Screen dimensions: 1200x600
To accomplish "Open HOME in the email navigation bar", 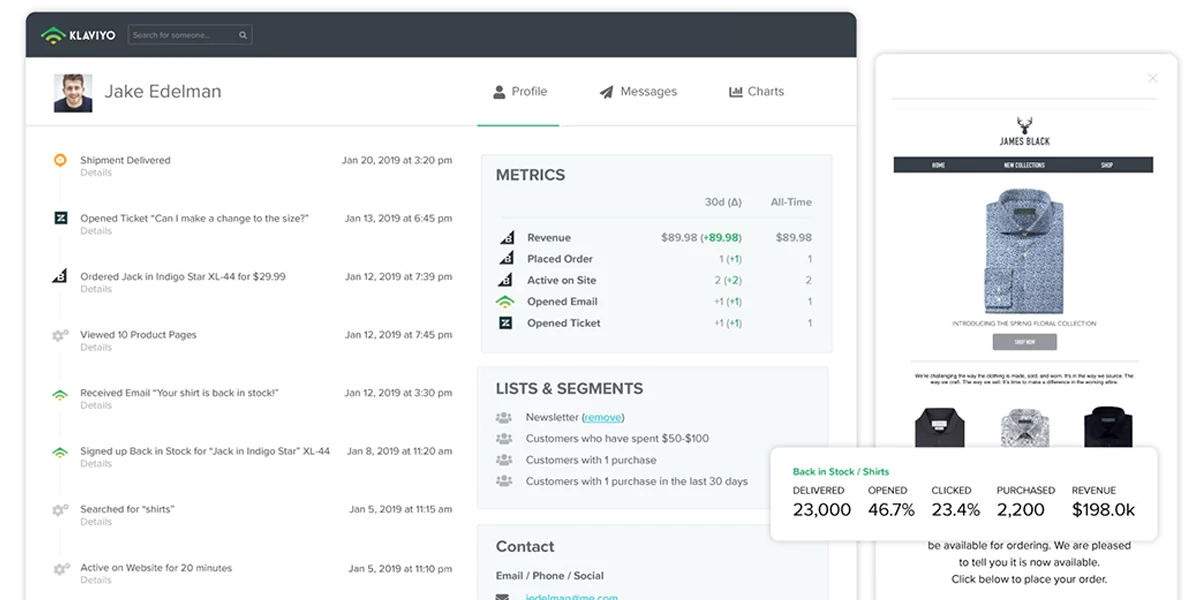I will [938, 165].
